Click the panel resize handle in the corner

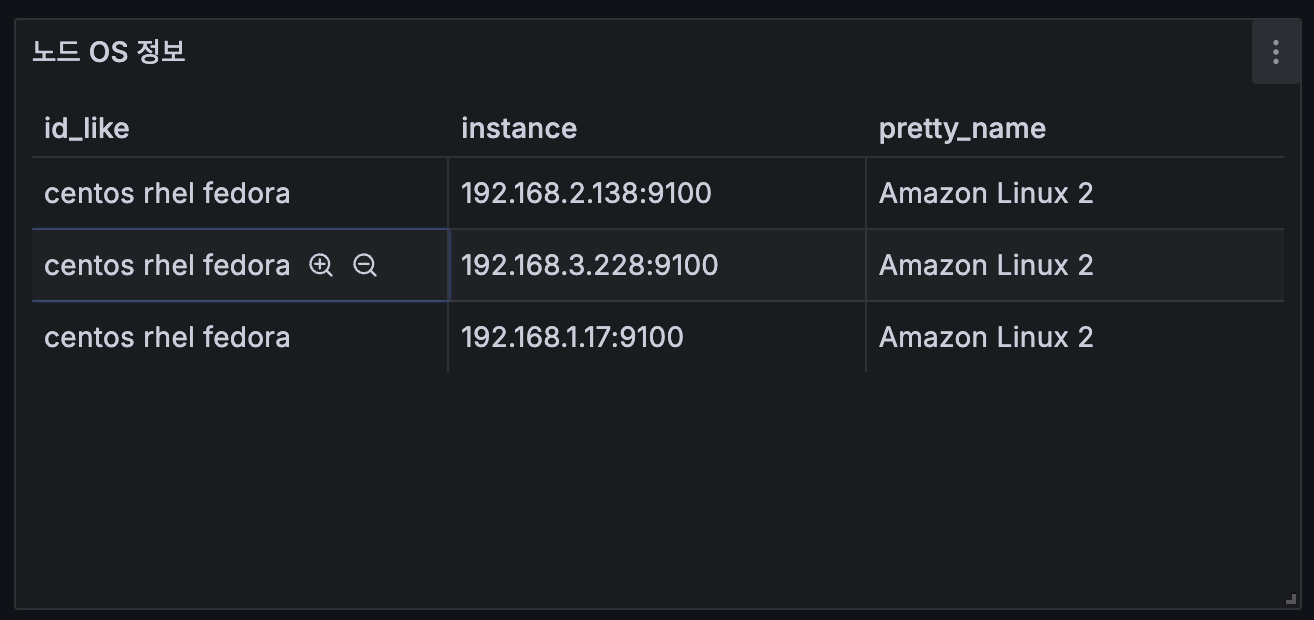1290,598
